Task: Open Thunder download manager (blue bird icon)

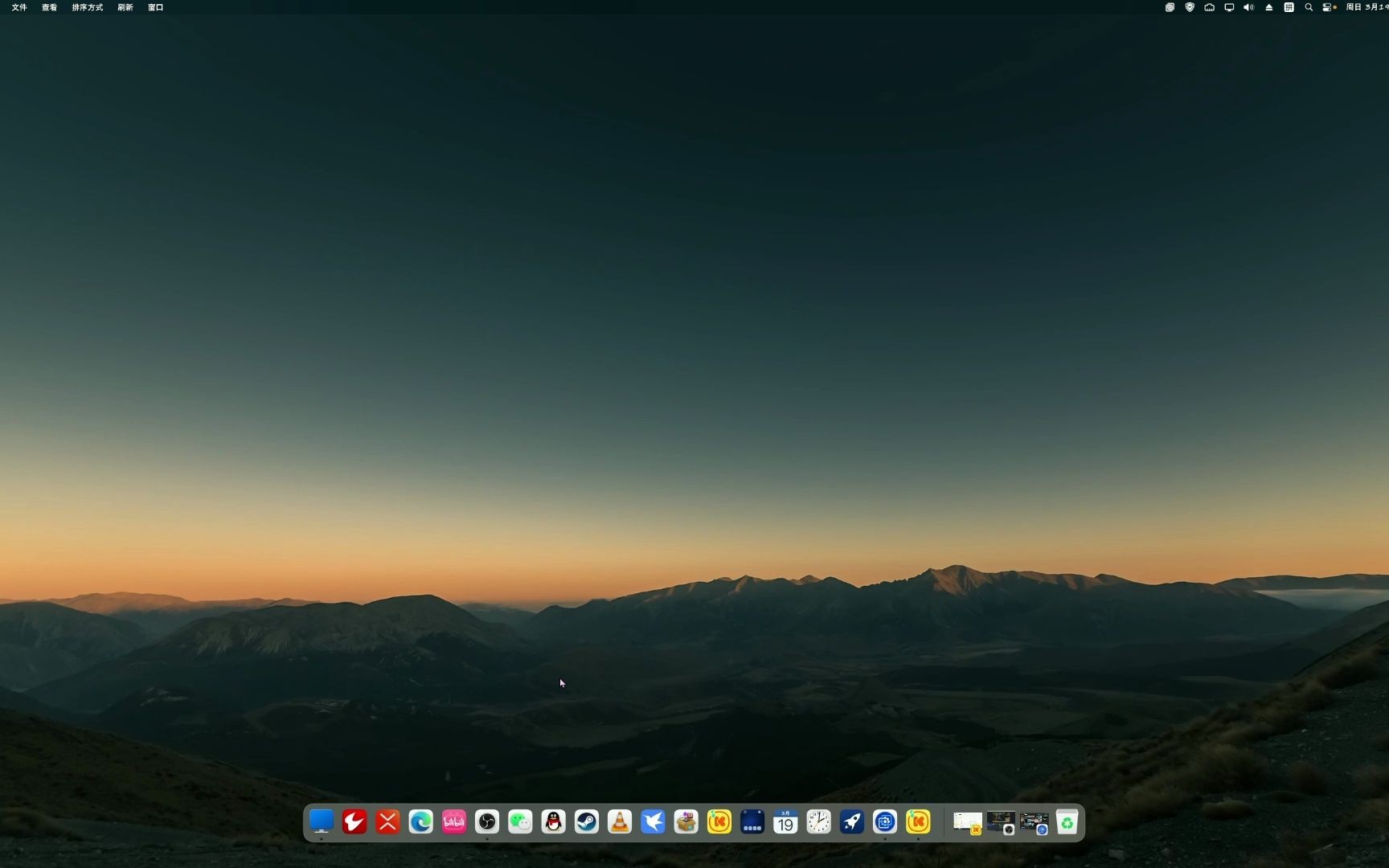Action: (653, 822)
